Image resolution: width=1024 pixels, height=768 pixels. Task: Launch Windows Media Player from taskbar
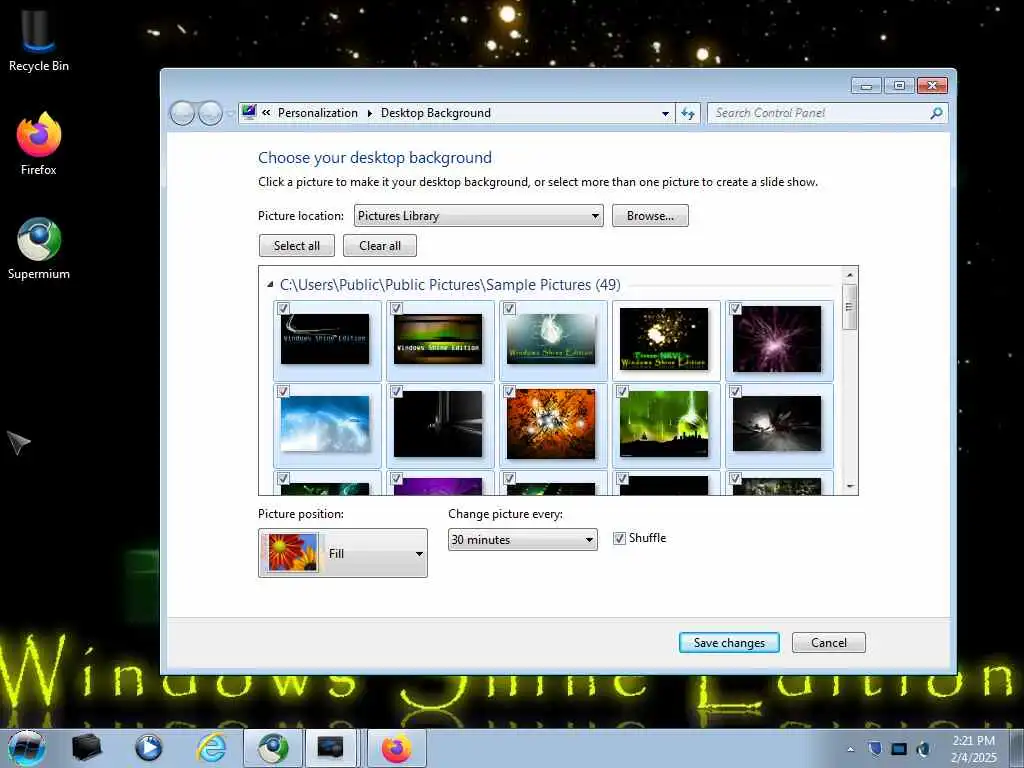[x=149, y=748]
